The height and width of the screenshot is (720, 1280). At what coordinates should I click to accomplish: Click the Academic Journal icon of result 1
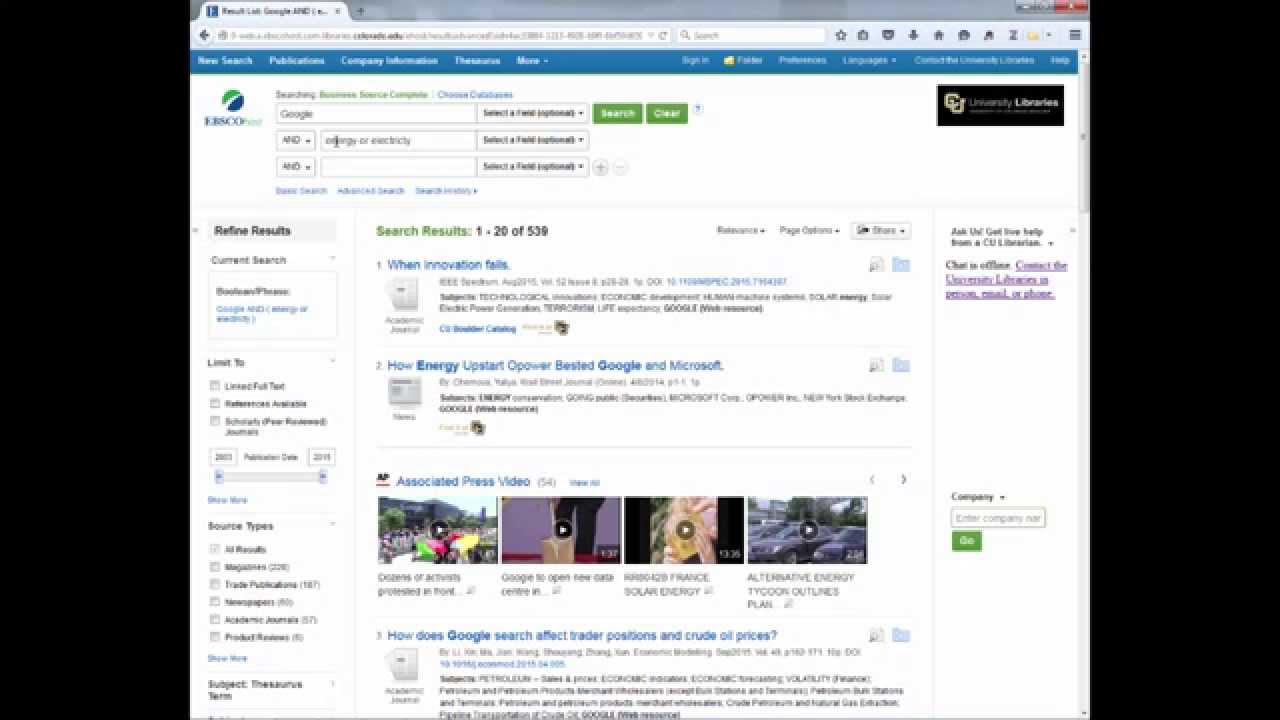click(x=404, y=296)
